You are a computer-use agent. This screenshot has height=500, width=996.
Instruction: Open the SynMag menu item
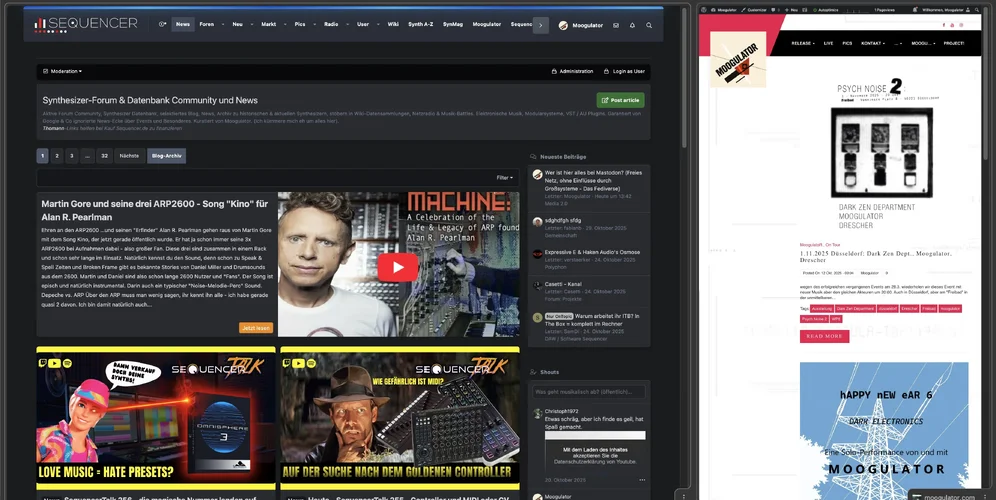(453, 25)
